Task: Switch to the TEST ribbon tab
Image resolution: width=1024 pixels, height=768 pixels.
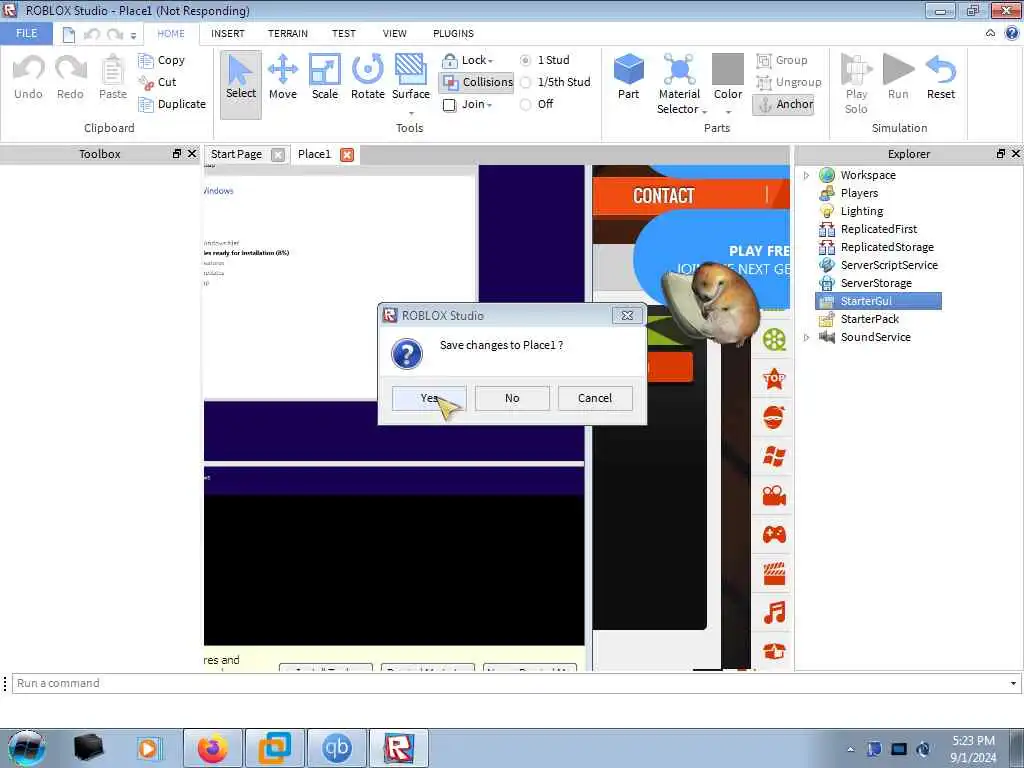Action: [x=344, y=33]
